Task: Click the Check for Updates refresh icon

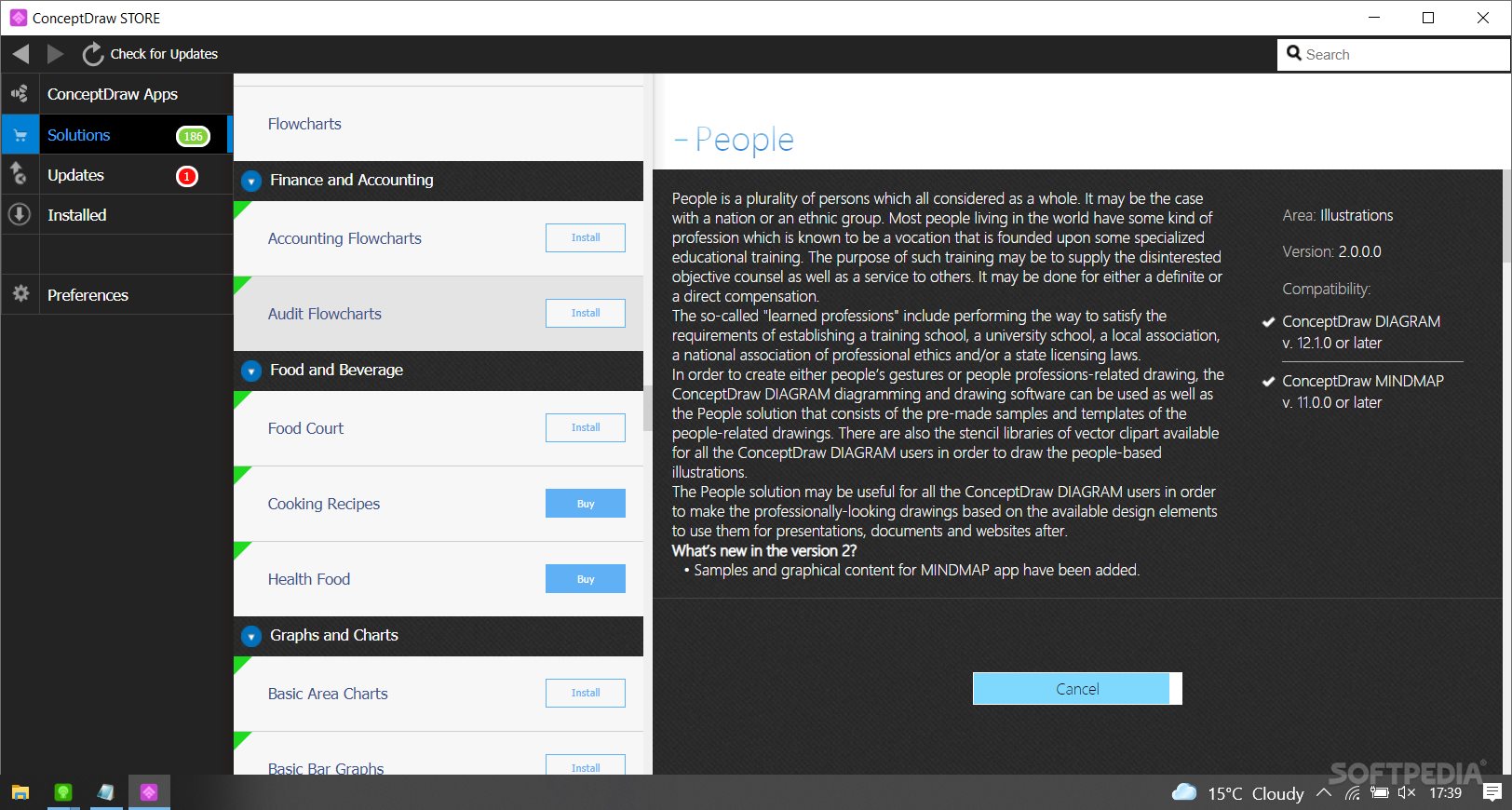Action: [93, 54]
